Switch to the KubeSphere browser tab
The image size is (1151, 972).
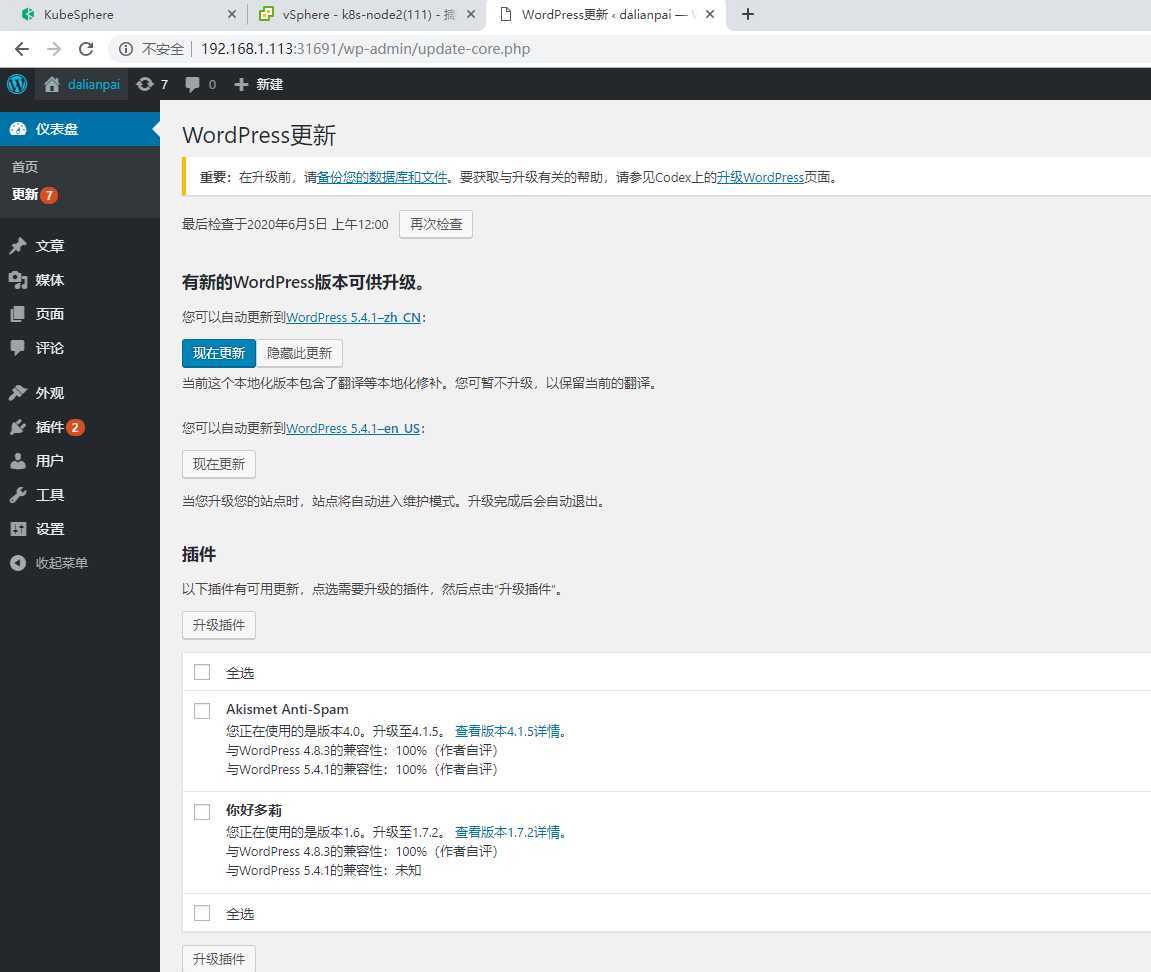click(x=123, y=14)
